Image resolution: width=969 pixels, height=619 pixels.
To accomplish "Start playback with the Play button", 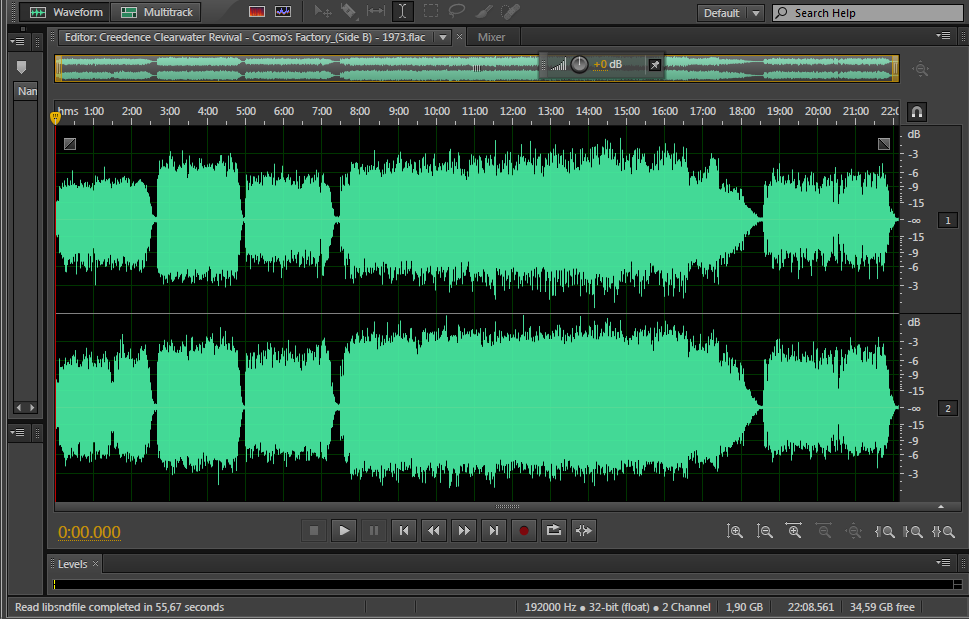I will (x=344, y=531).
